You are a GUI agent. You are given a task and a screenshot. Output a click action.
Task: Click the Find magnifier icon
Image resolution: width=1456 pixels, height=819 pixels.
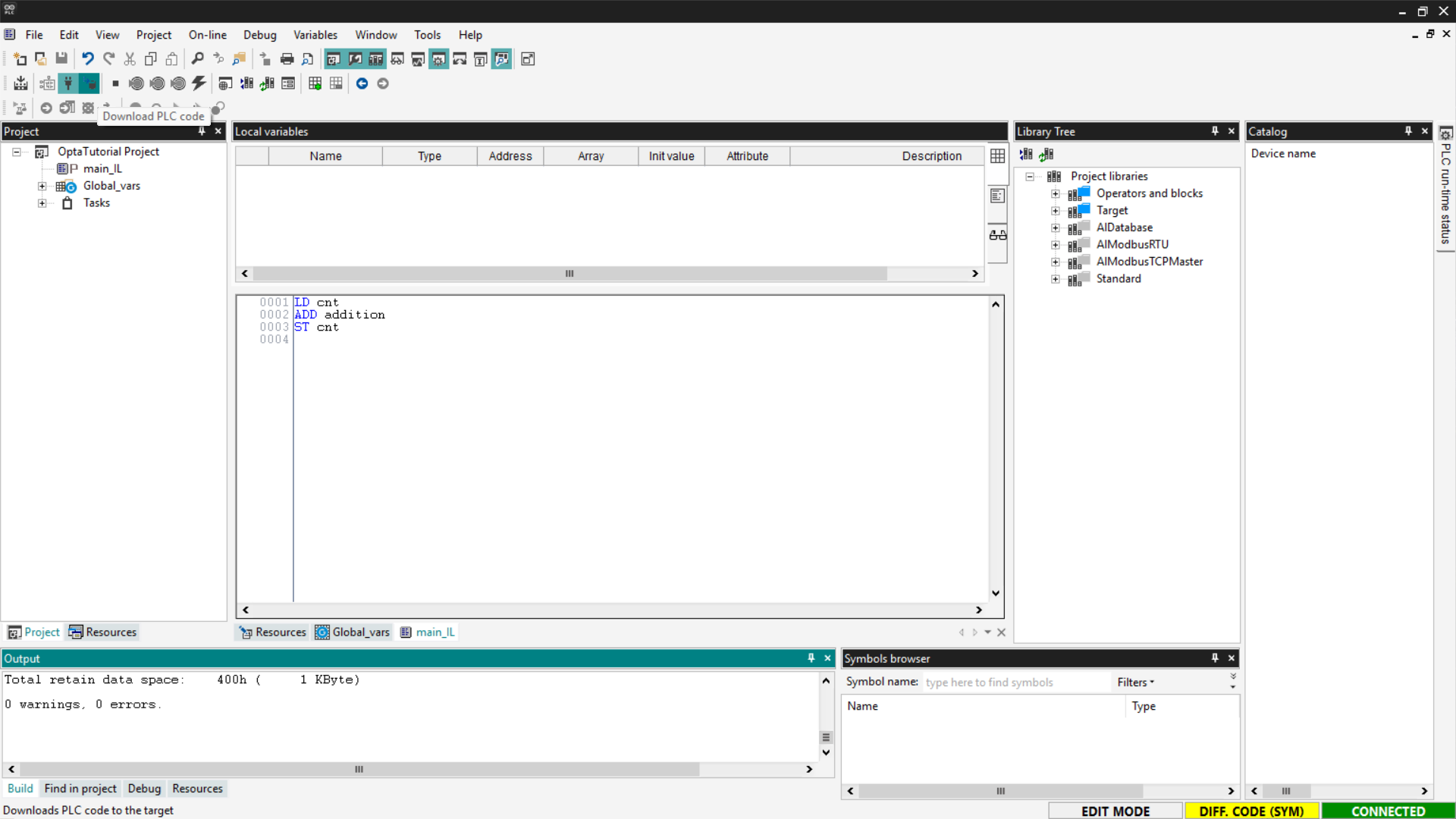(x=197, y=59)
